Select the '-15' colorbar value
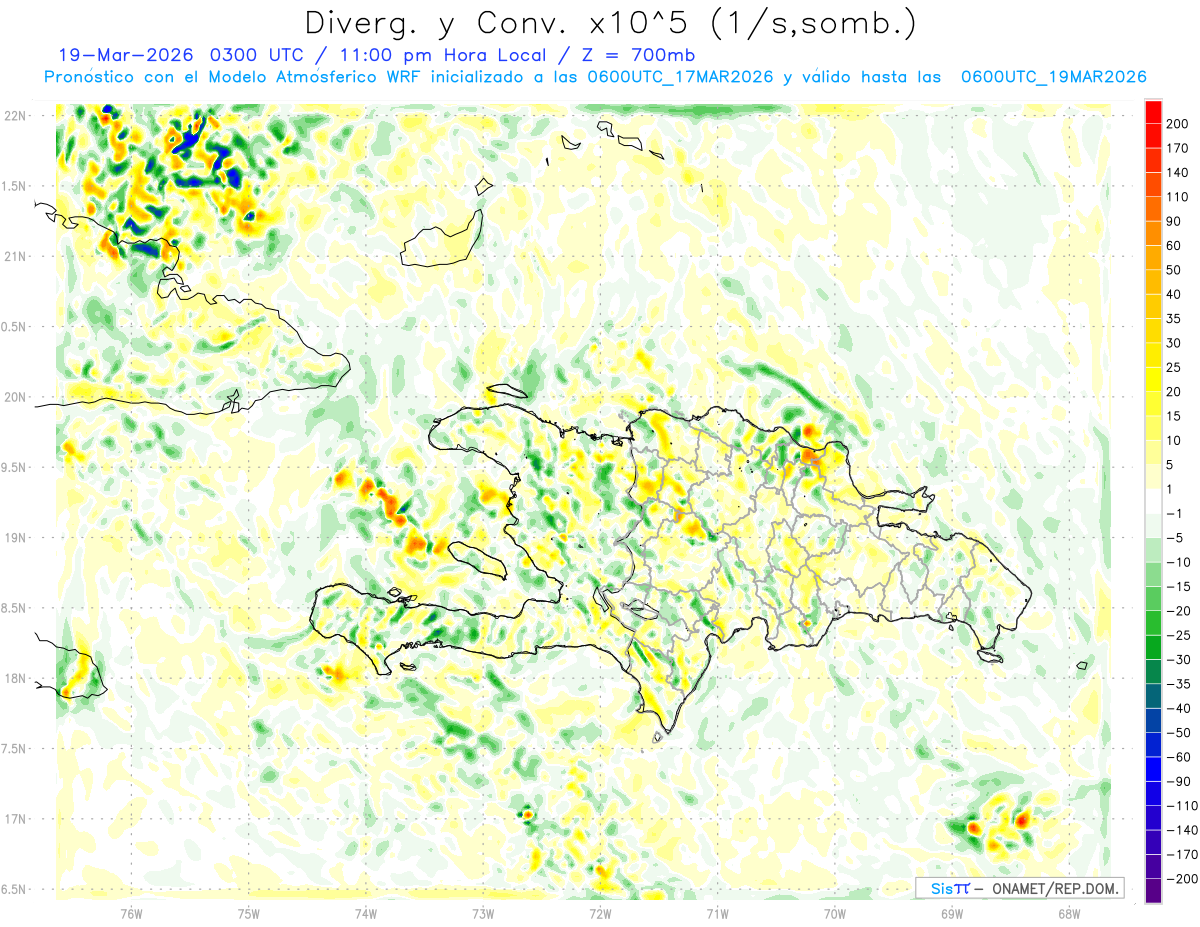 (x=1181, y=587)
